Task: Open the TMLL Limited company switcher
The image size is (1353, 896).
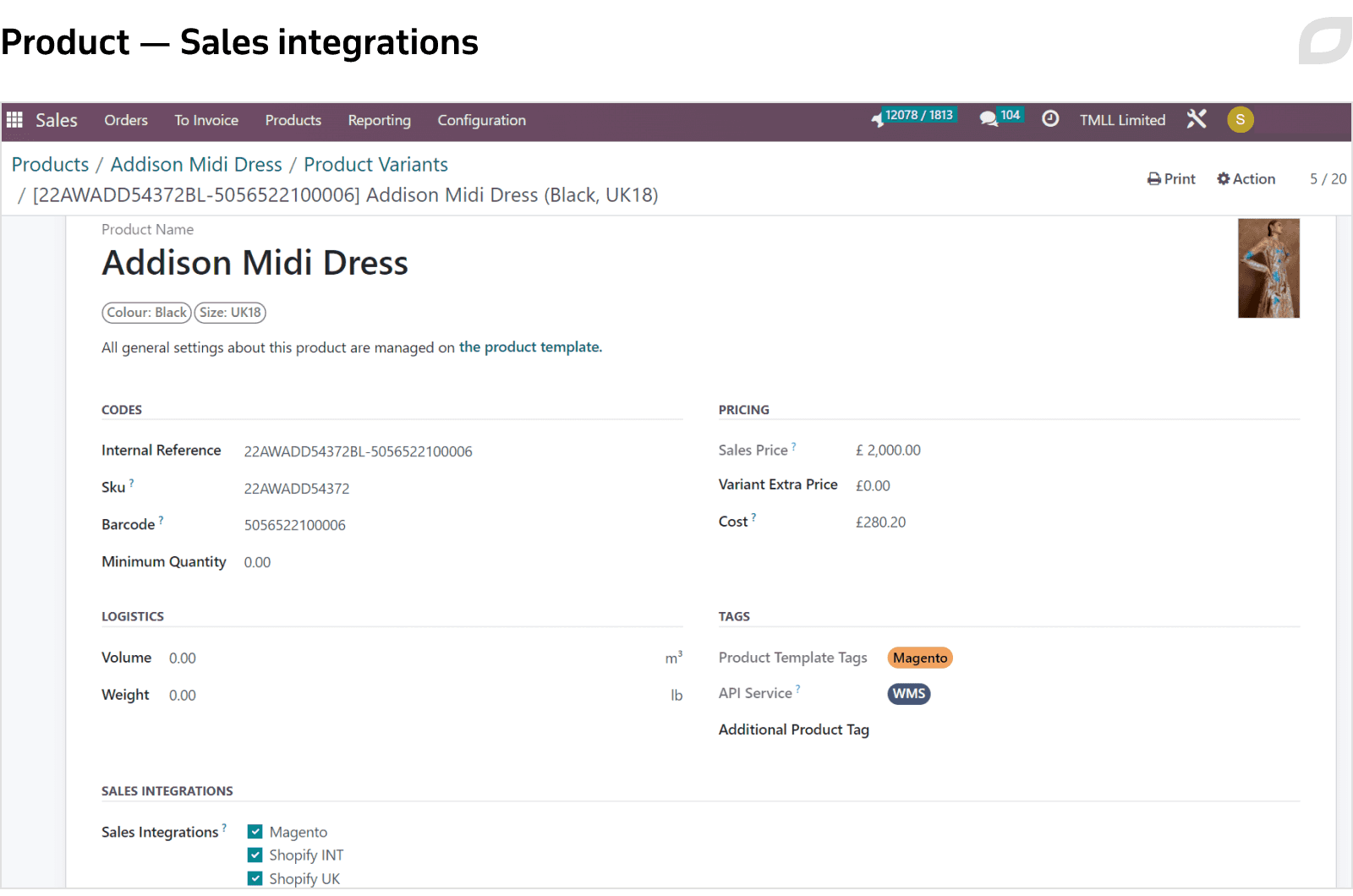Action: tap(1122, 120)
